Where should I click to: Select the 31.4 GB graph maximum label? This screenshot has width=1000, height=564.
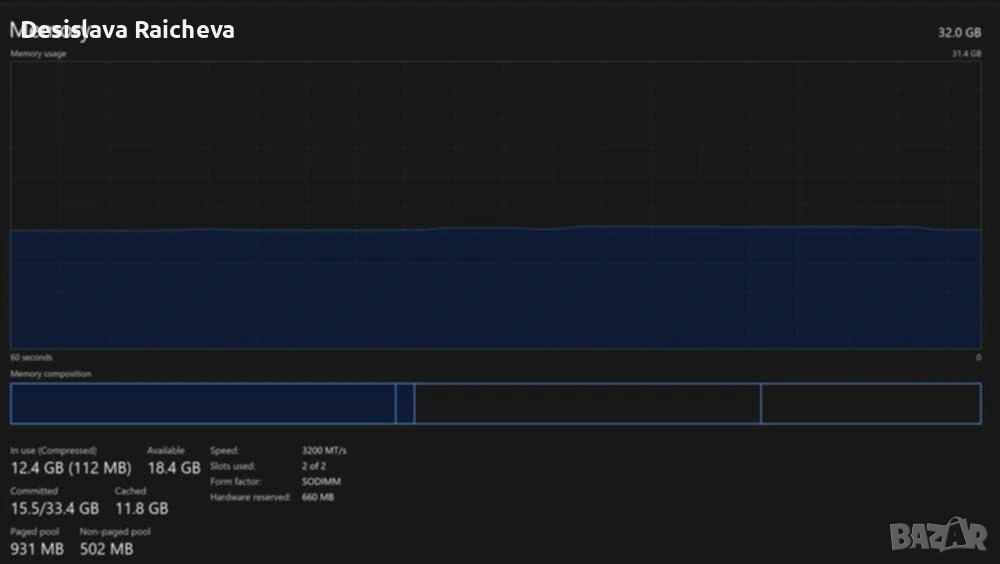pos(966,53)
